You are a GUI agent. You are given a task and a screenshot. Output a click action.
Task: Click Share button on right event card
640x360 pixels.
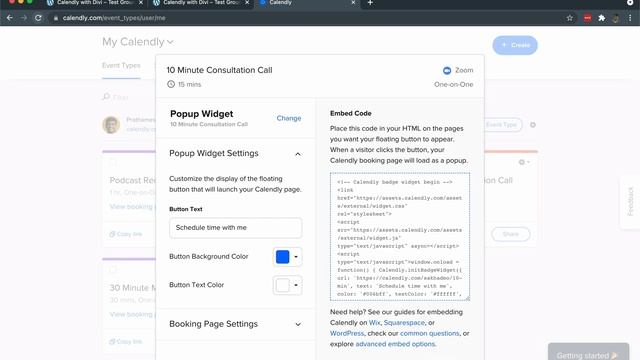tap(511, 234)
